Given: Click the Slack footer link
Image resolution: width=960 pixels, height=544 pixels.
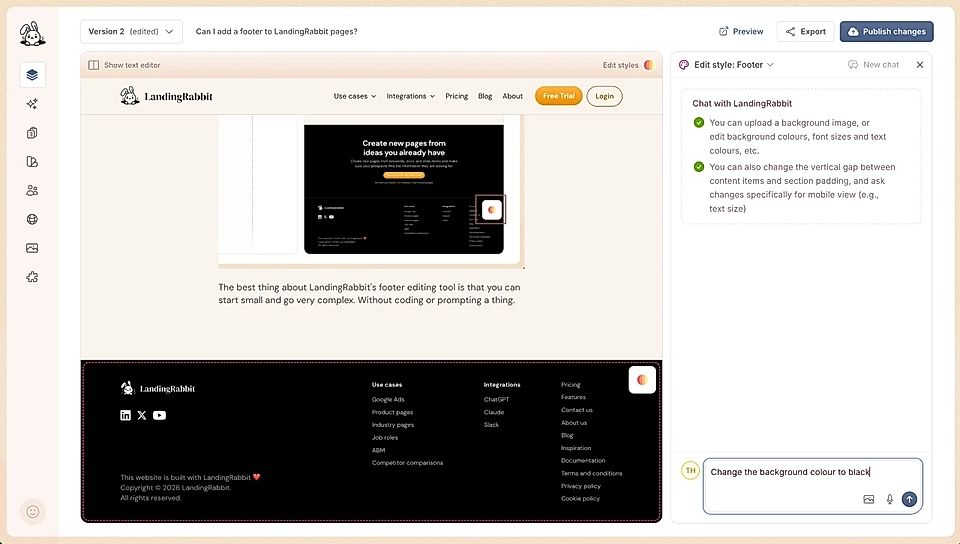Looking at the screenshot, I should (x=492, y=425).
